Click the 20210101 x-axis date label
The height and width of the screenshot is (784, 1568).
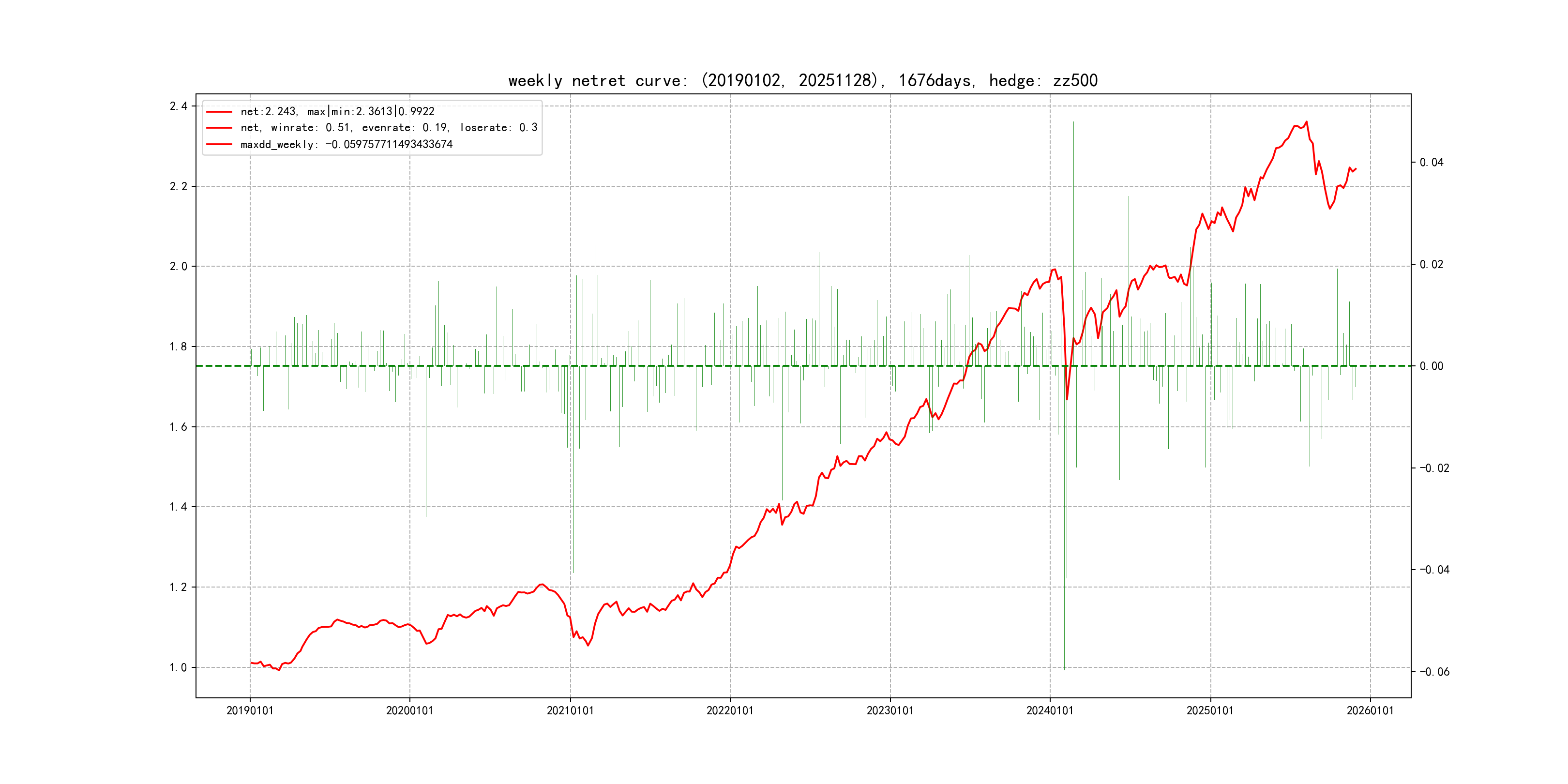(570, 710)
